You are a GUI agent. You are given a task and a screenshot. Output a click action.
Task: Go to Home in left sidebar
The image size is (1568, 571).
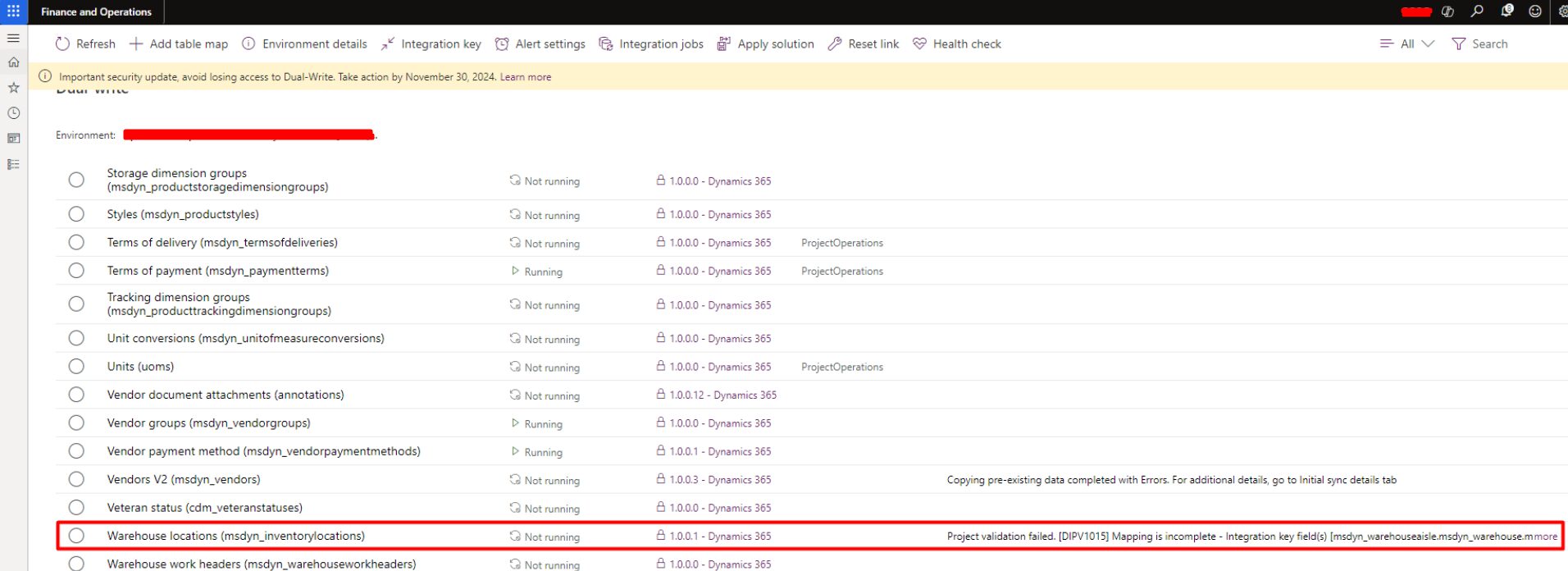pyautogui.click(x=13, y=62)
